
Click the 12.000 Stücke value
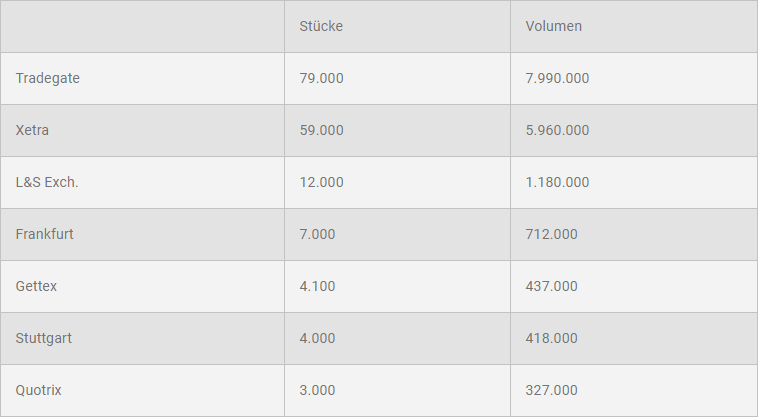pyautogui.click(x=321, y=182)
